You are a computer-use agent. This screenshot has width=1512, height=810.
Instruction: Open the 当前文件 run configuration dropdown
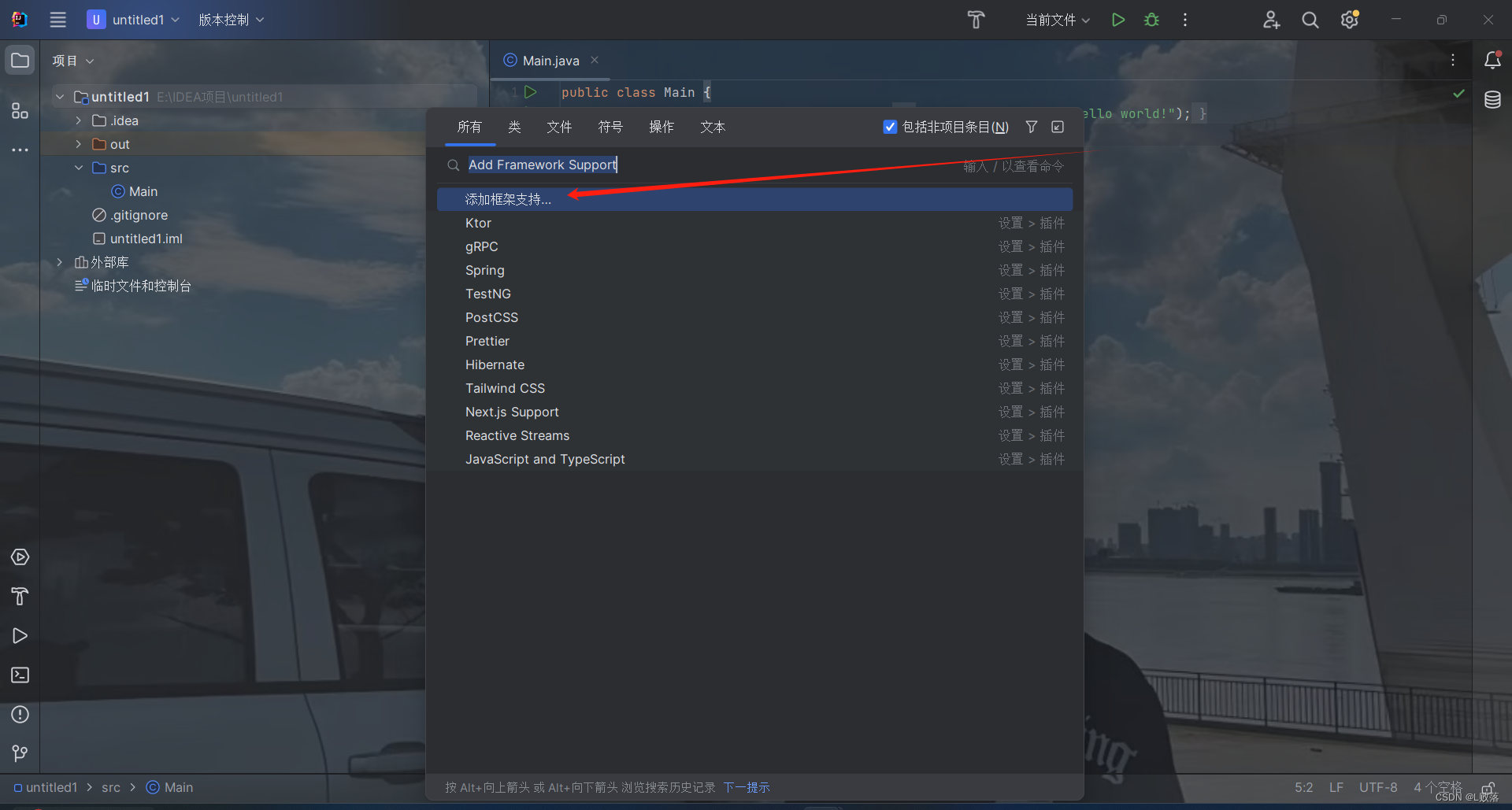click(x=1058, y=20)
